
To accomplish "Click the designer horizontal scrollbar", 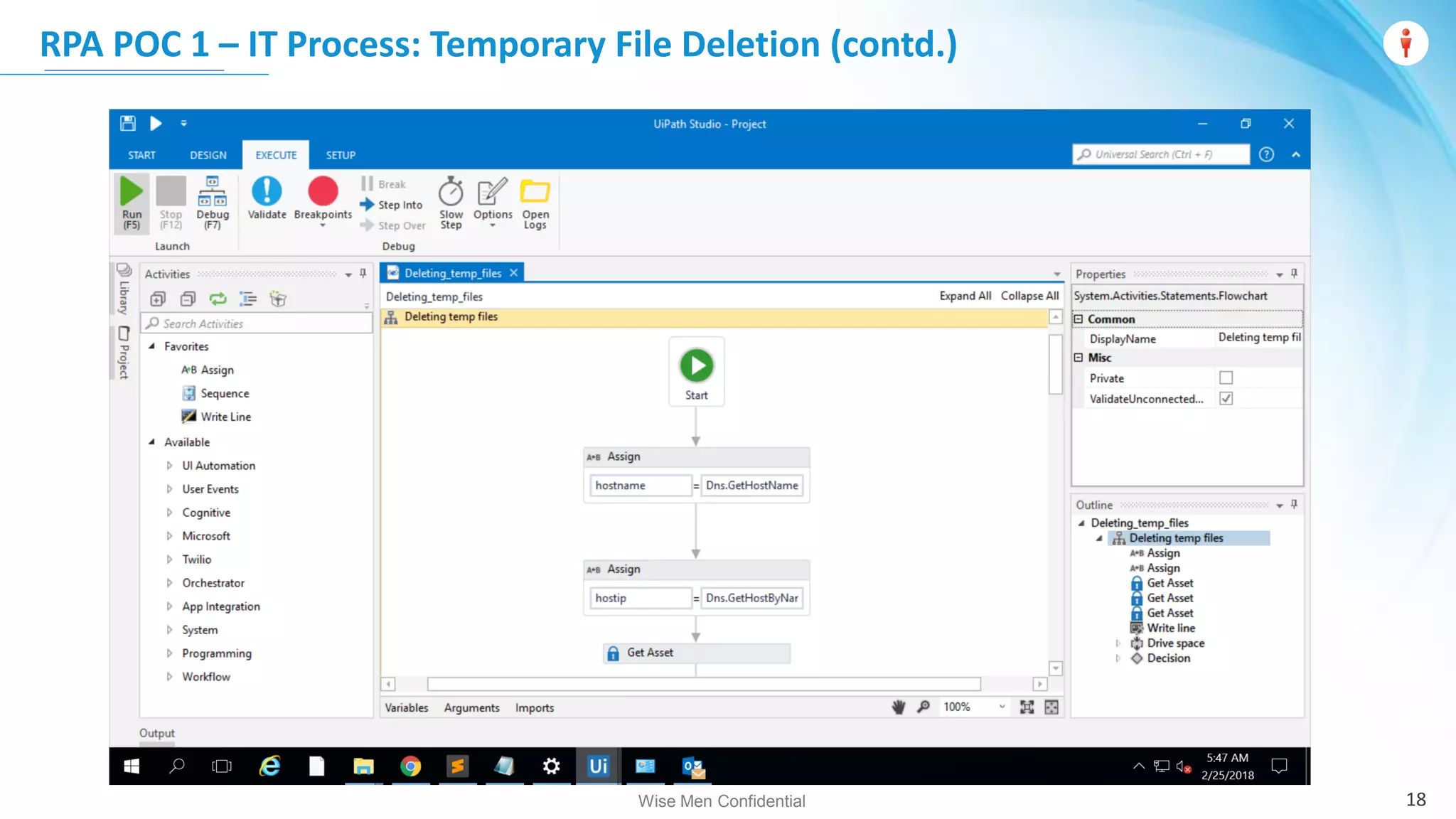I will pyautogui.click(x=704, y=684).
